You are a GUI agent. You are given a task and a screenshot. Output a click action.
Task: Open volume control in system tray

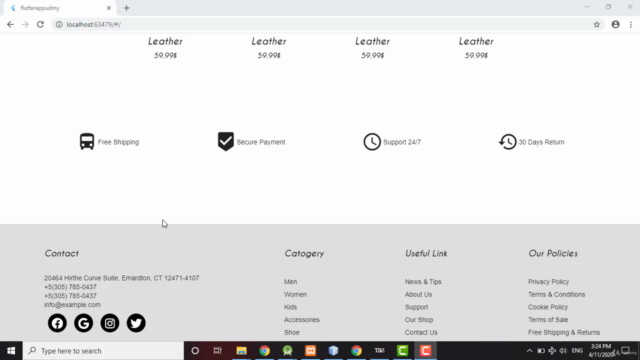click(x=563, y=351)
